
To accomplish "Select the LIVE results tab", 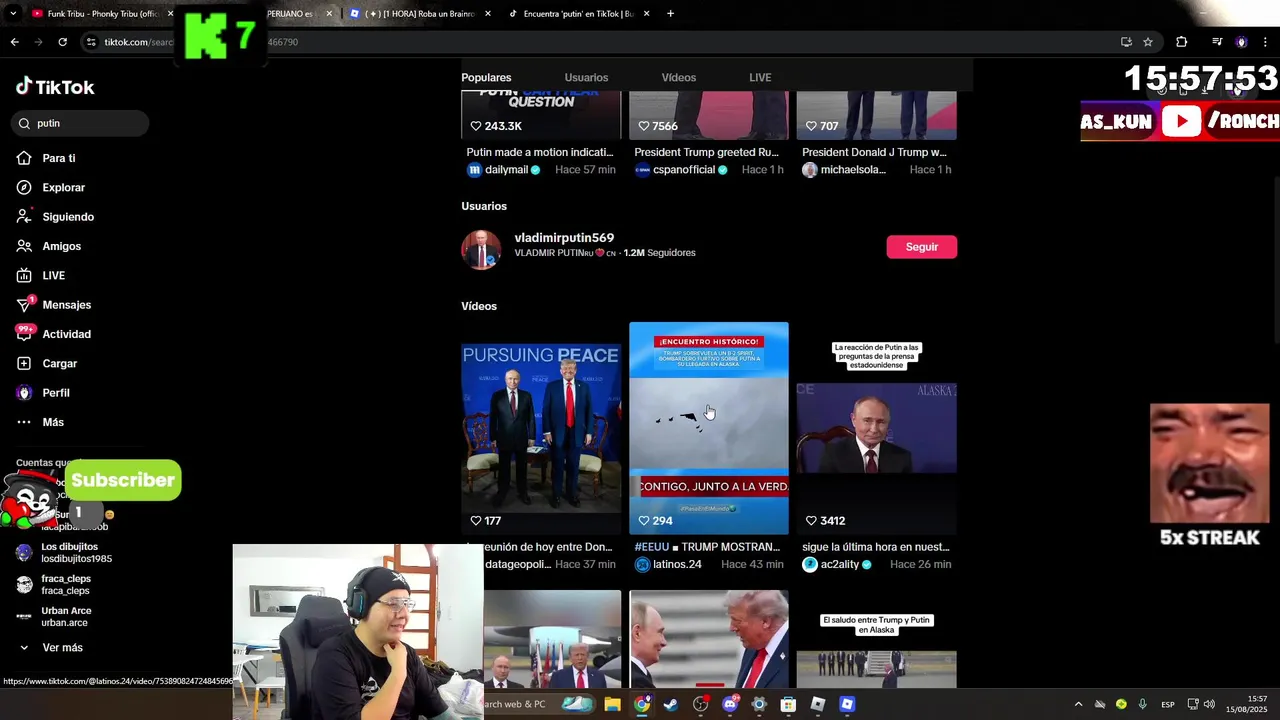I will [x=760, y=77].
